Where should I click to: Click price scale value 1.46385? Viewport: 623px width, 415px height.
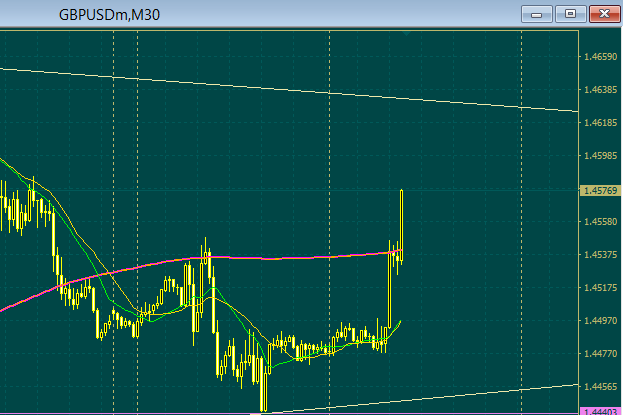[600, 90]
